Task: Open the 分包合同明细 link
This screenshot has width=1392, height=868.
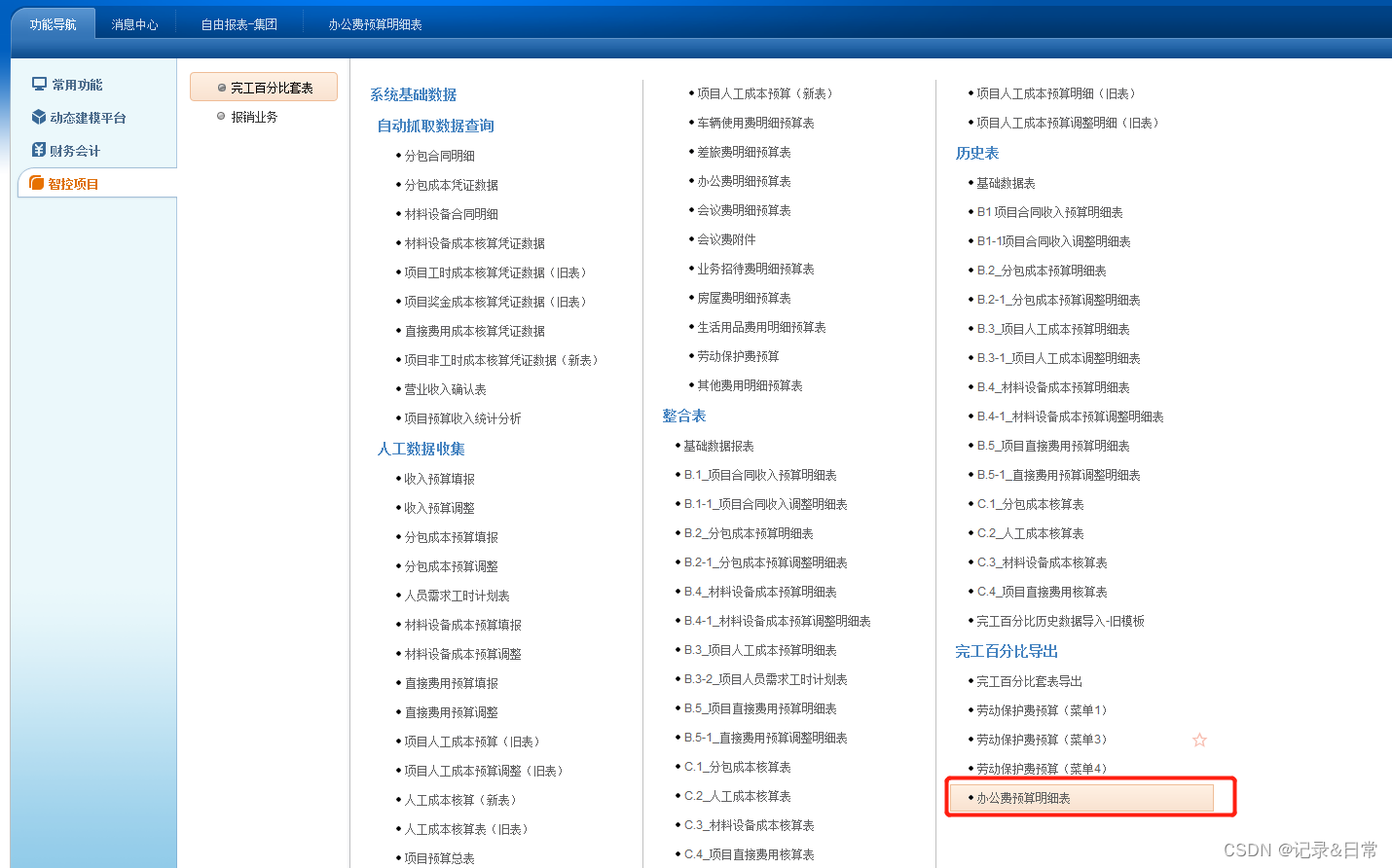Action: pos(439,156)
